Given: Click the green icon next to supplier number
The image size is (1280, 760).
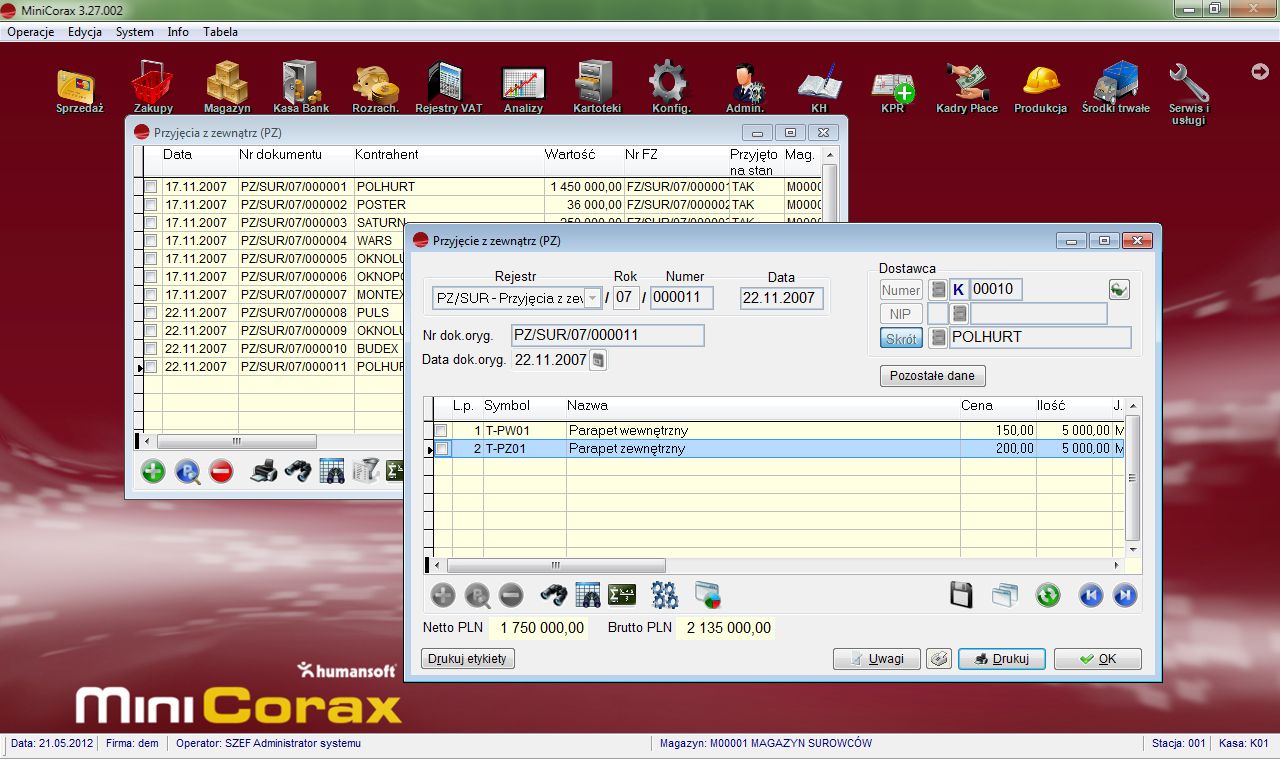Looking at the screenshot, I should coord(1119,290).
